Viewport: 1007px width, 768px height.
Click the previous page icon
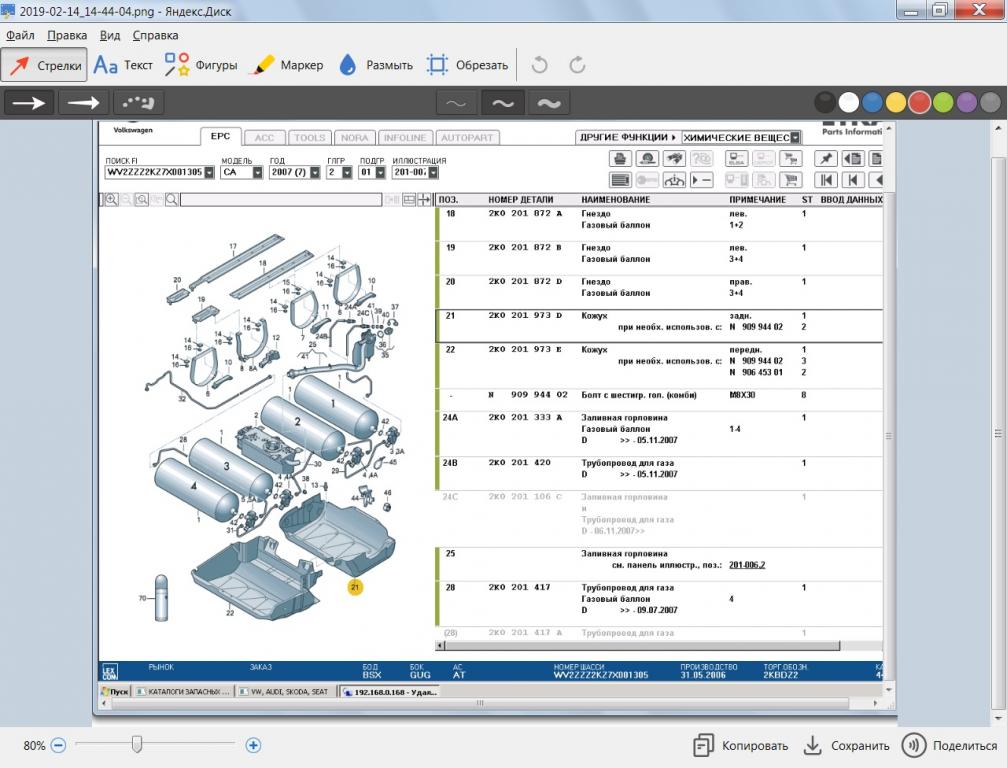[x=852, y=180]
